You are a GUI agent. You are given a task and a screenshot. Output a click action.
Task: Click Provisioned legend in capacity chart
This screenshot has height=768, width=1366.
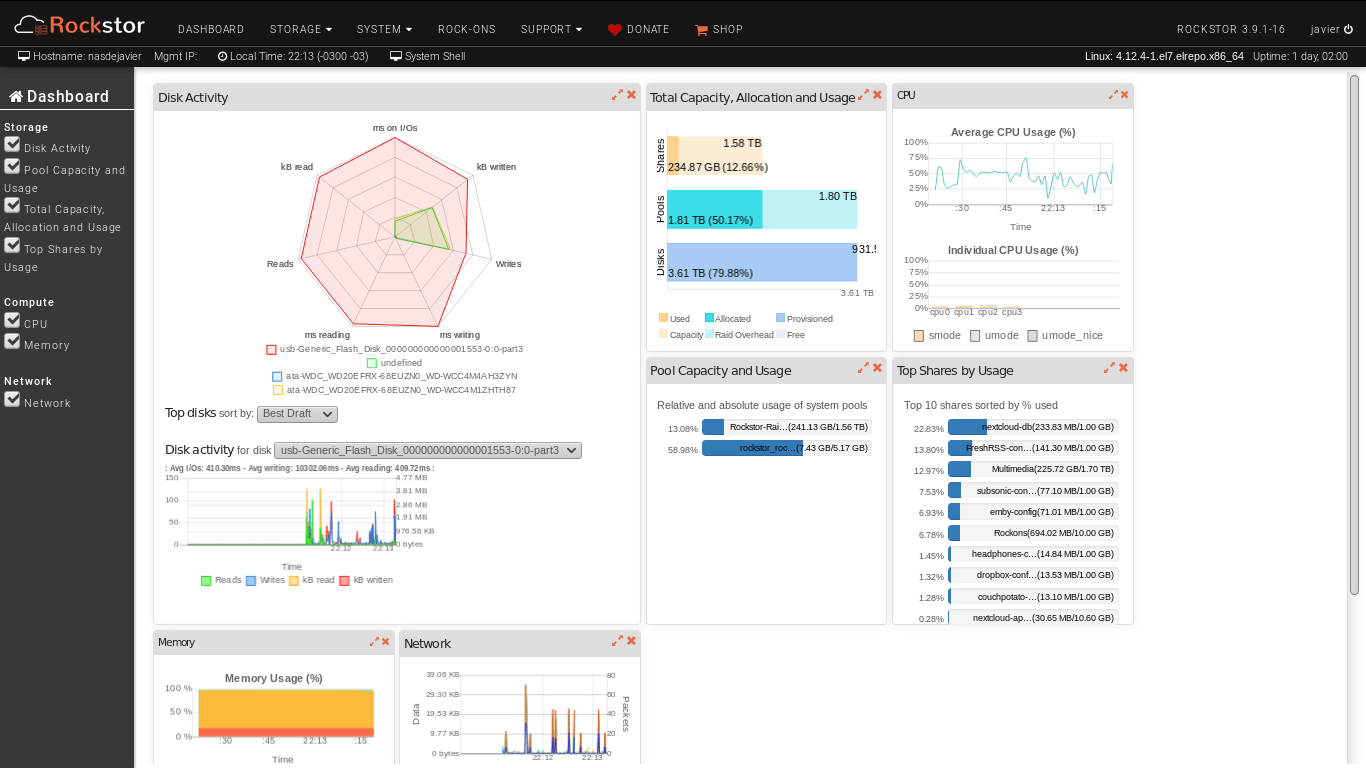(804, 319)
